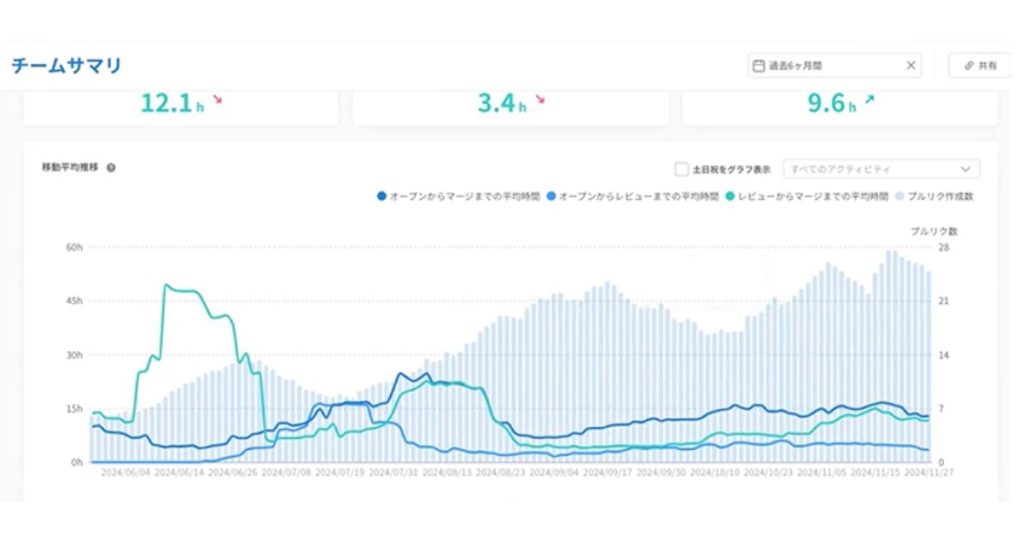Click the 15h y-axis label

click(x=74, y=409)
